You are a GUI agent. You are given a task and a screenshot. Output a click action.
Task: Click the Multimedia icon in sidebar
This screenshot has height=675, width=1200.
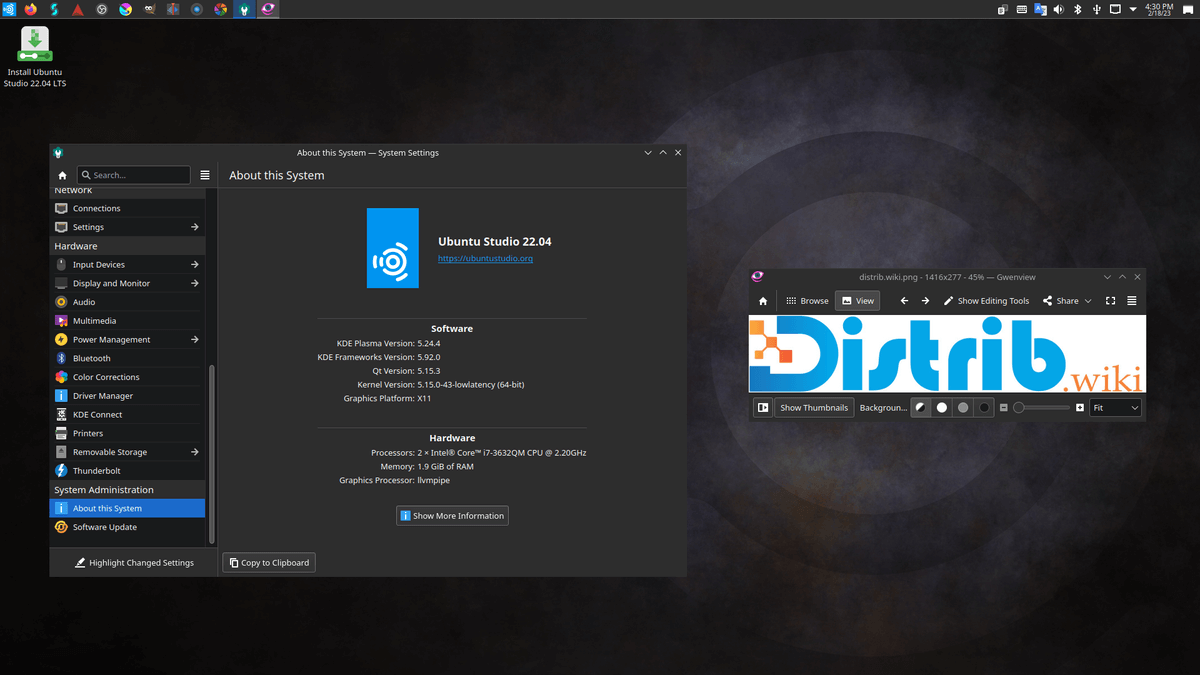(61, 321)
